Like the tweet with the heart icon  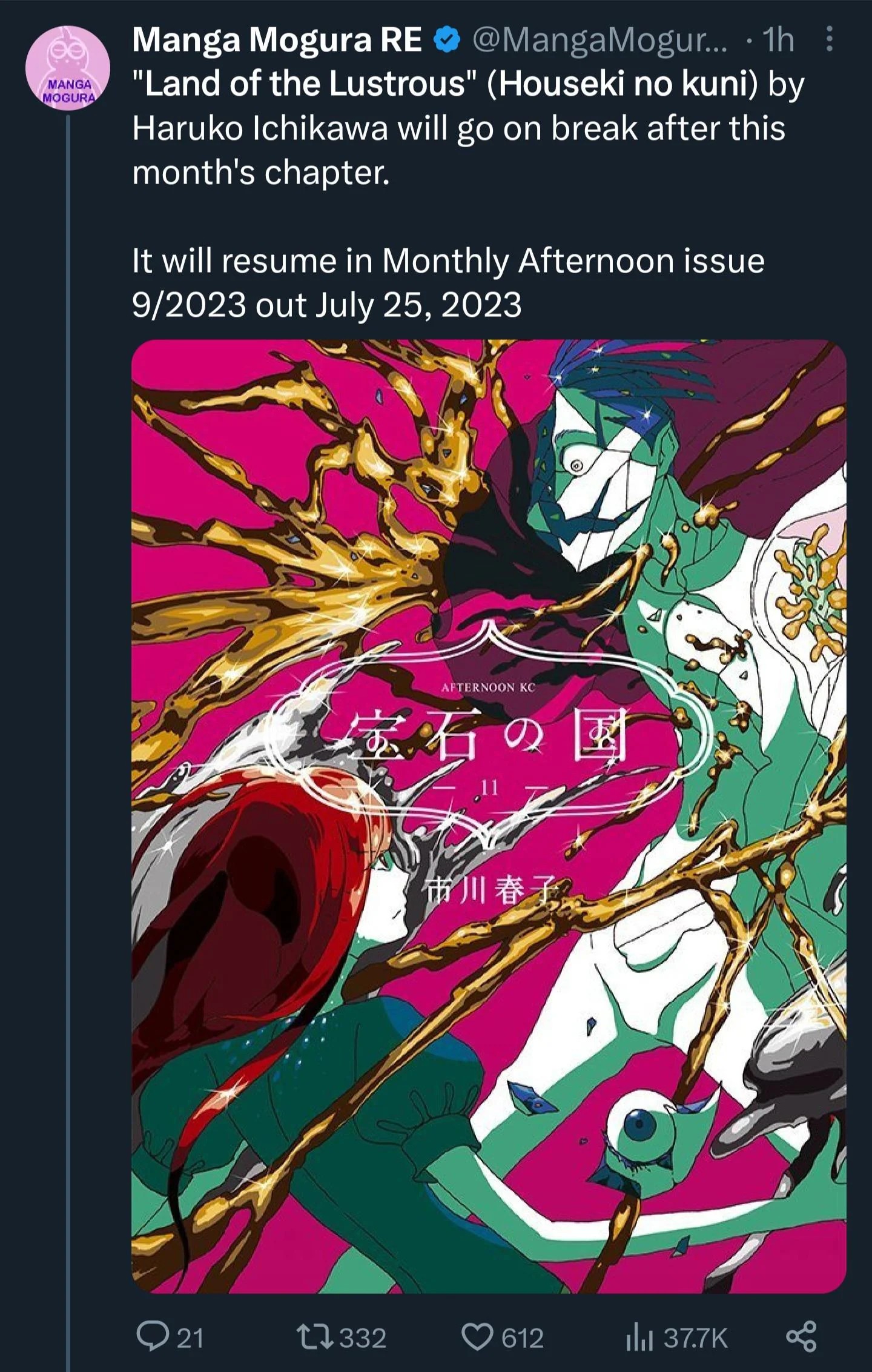click(x=478, y=1337)
